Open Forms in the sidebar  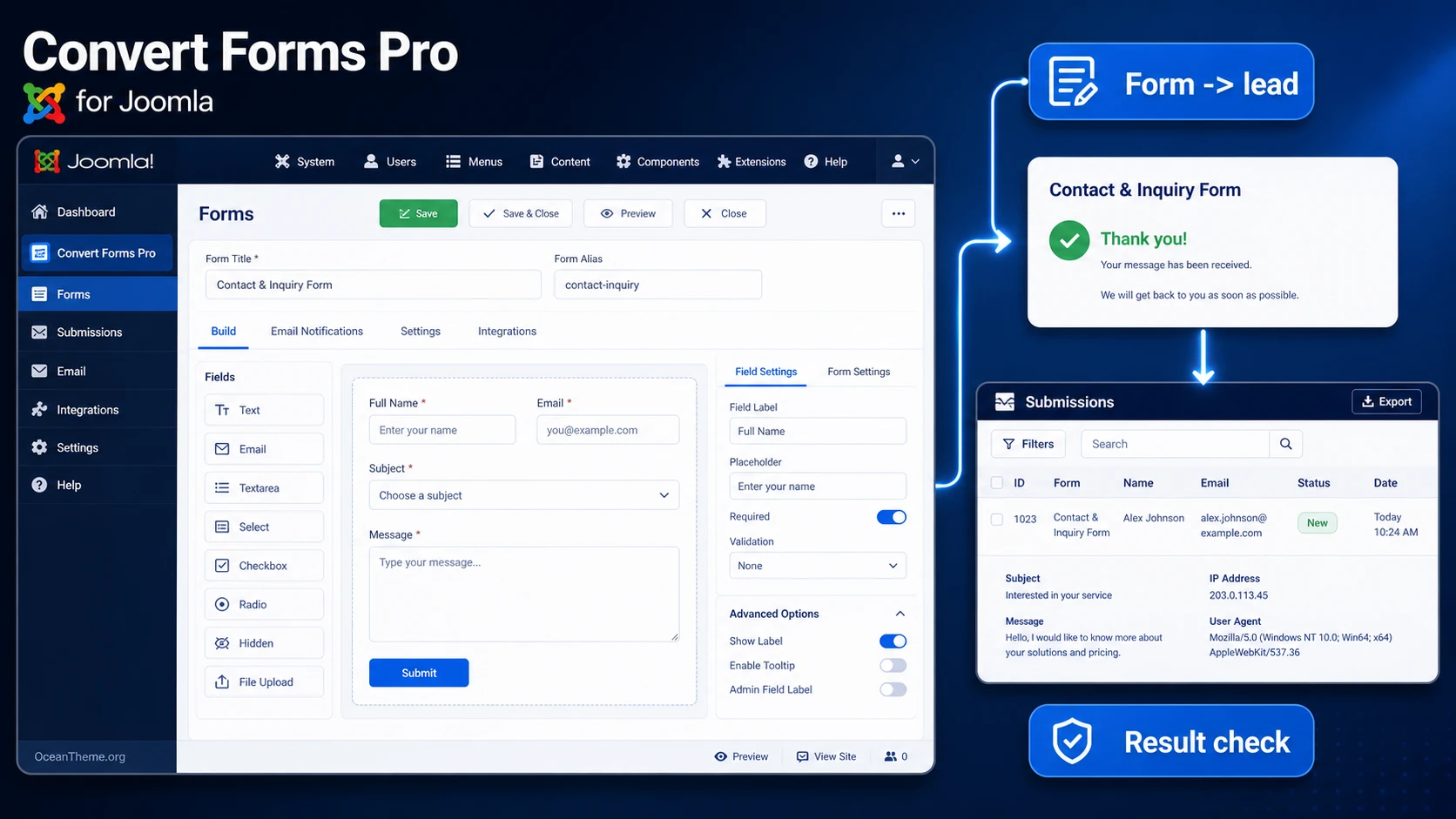coord(97,294)
